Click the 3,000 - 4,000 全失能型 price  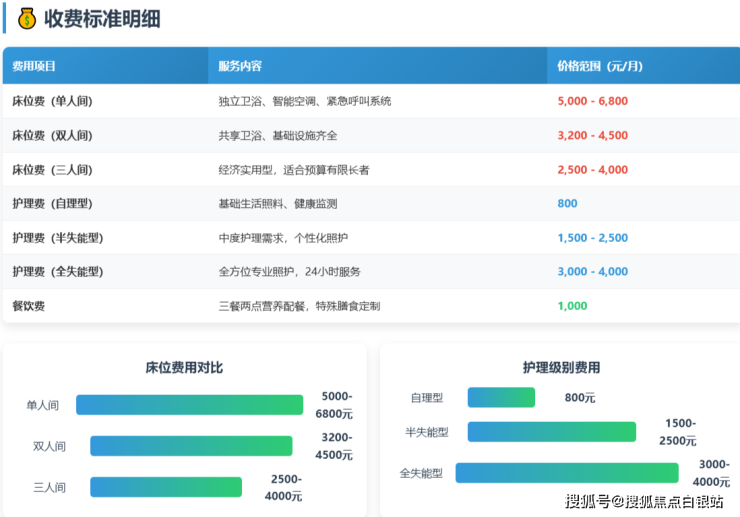click(x=593, y=272)
